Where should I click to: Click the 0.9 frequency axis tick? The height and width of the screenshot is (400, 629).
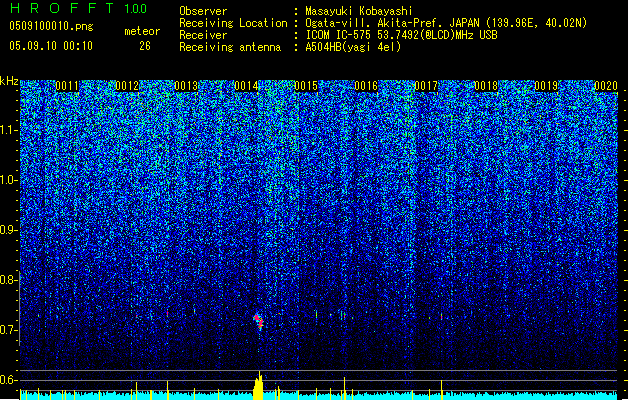pyautogui.click(x=9, y=230)
